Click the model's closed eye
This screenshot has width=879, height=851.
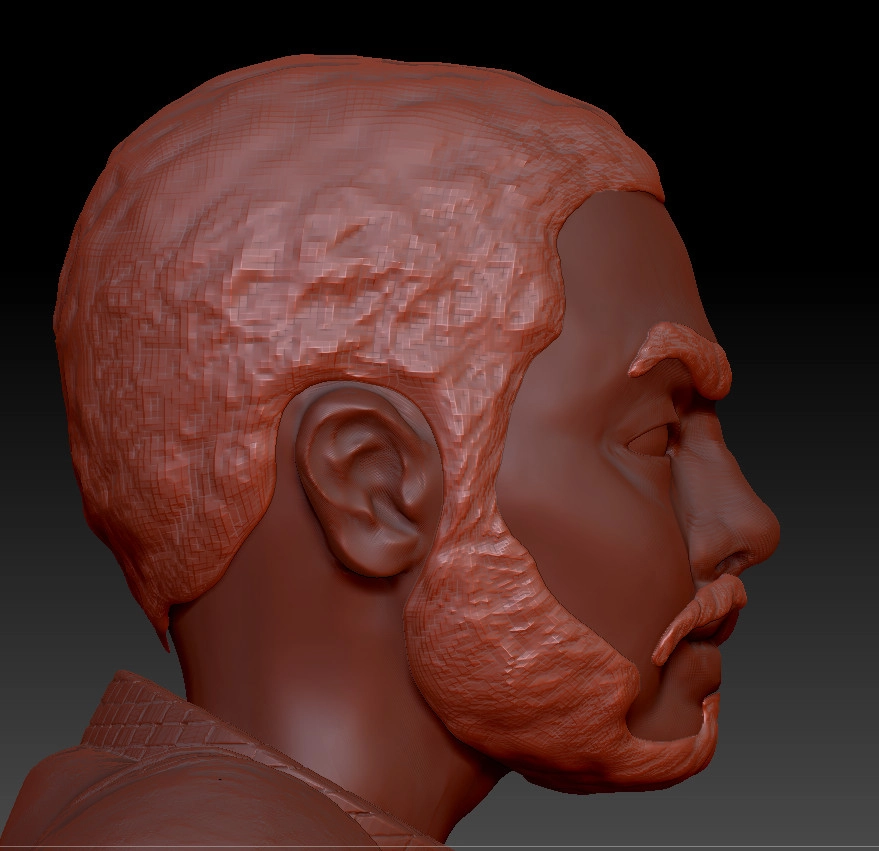(651, 440)
